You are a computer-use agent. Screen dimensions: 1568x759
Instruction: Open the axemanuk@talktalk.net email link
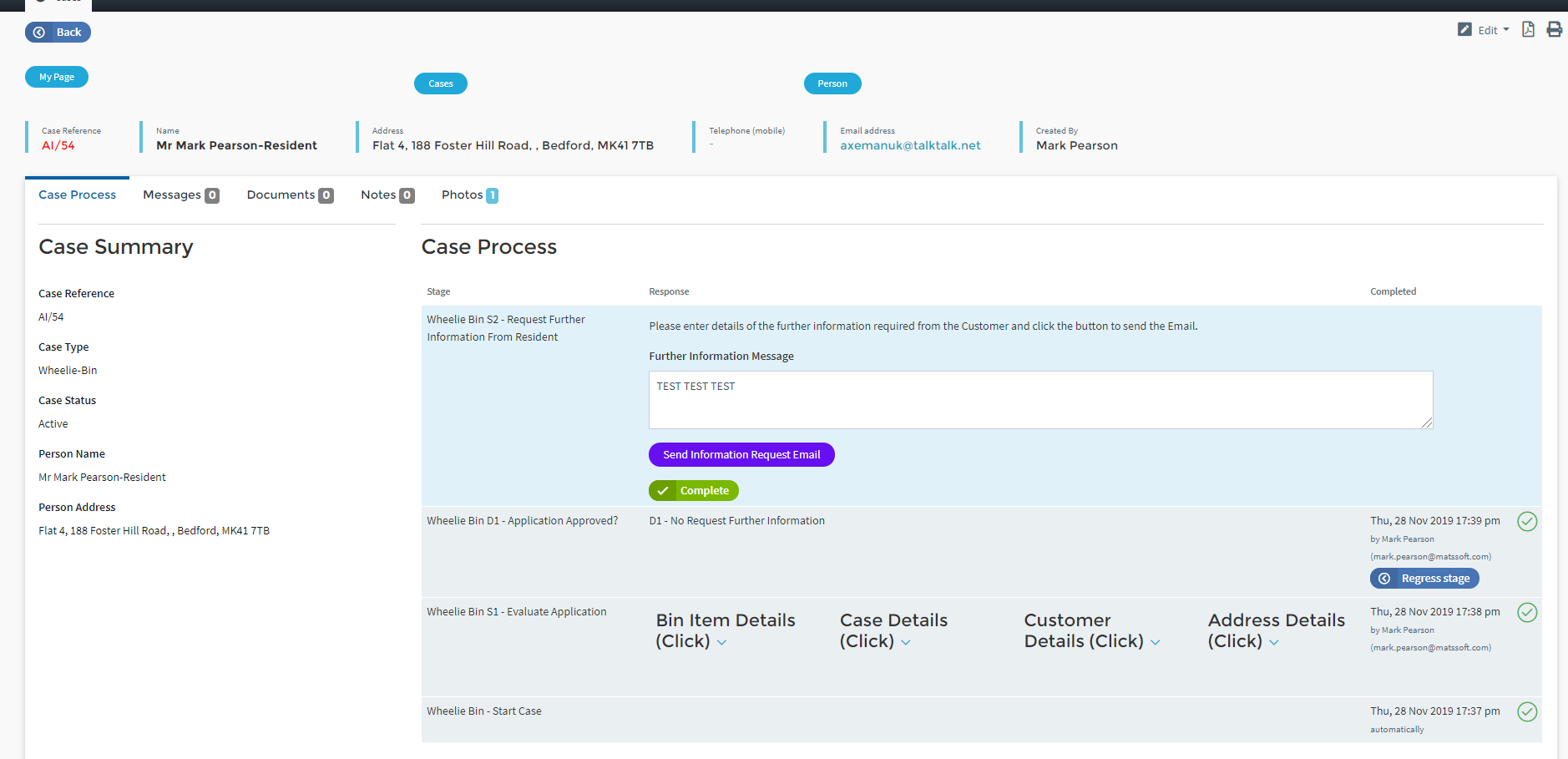[910, 145]
